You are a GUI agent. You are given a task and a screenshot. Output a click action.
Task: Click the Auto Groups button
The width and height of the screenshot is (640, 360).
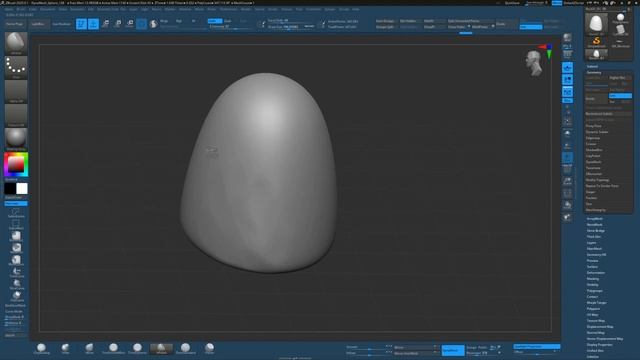pyautogui.click(x=385, y=21)
